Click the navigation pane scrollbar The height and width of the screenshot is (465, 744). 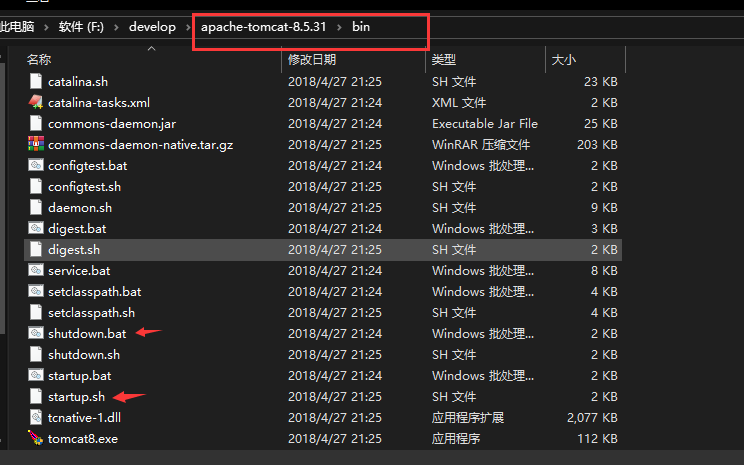tap(2, 197)
